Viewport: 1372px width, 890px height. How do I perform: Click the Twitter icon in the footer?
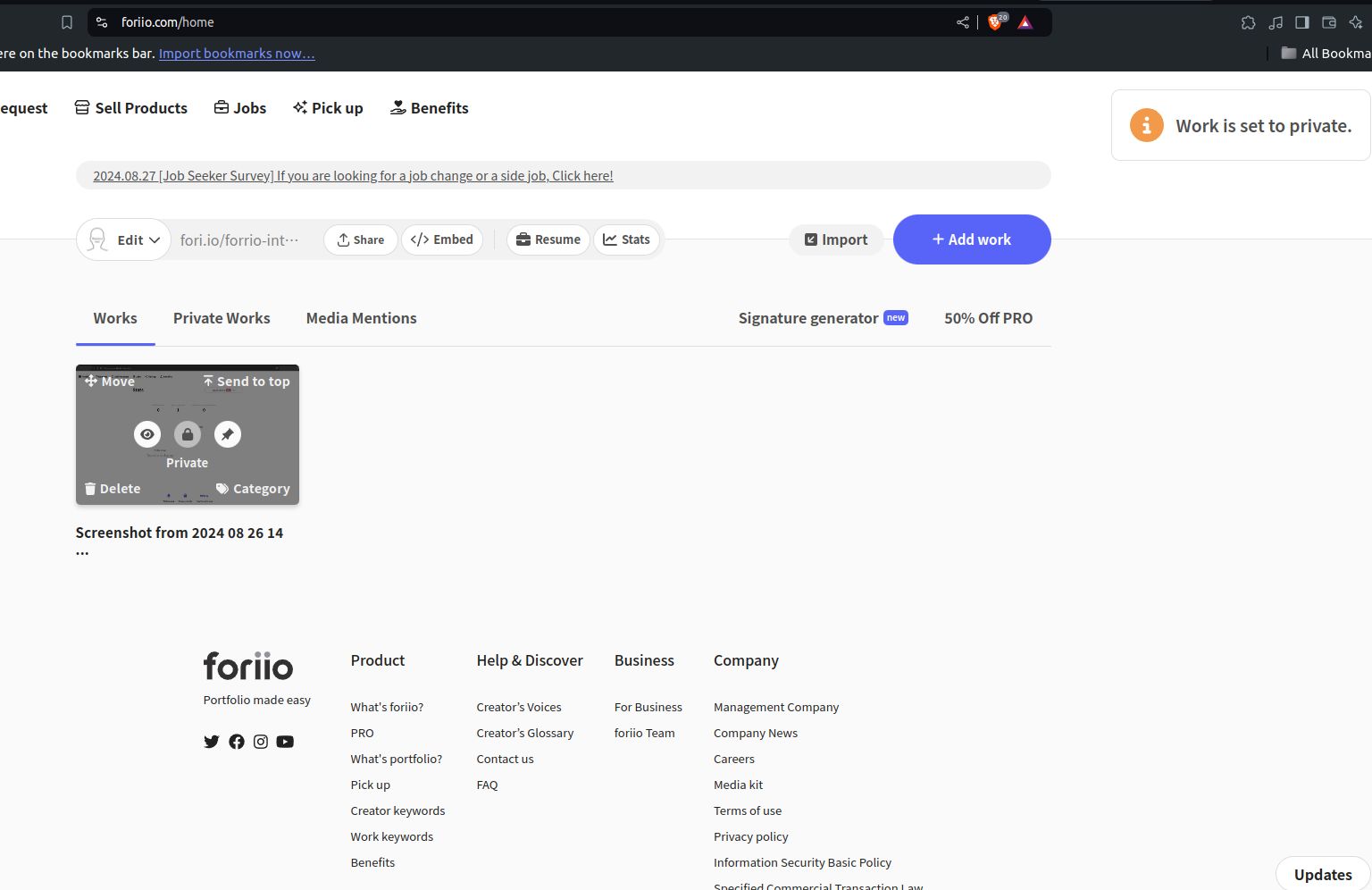click(212, 742)
